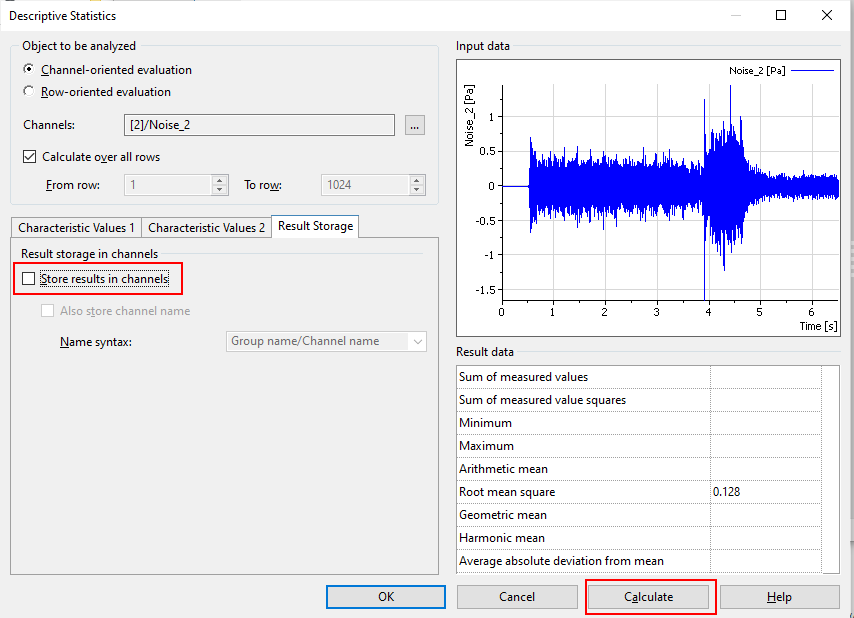The height and width of the screenshot is (618, 854).
Task: Enable Store results in channels checkbox
Action: [29, 279]
